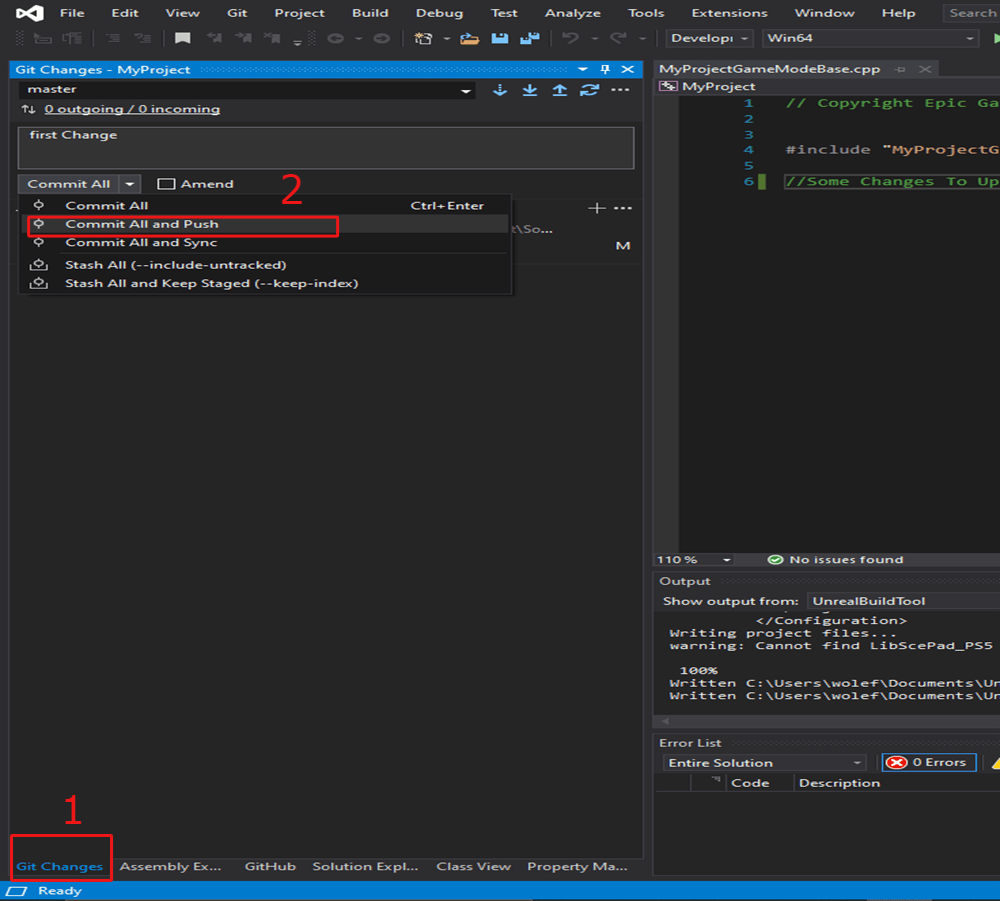Push commits with the Push arrow icon
Screen dimensions: 1000x901
point(560,89)
